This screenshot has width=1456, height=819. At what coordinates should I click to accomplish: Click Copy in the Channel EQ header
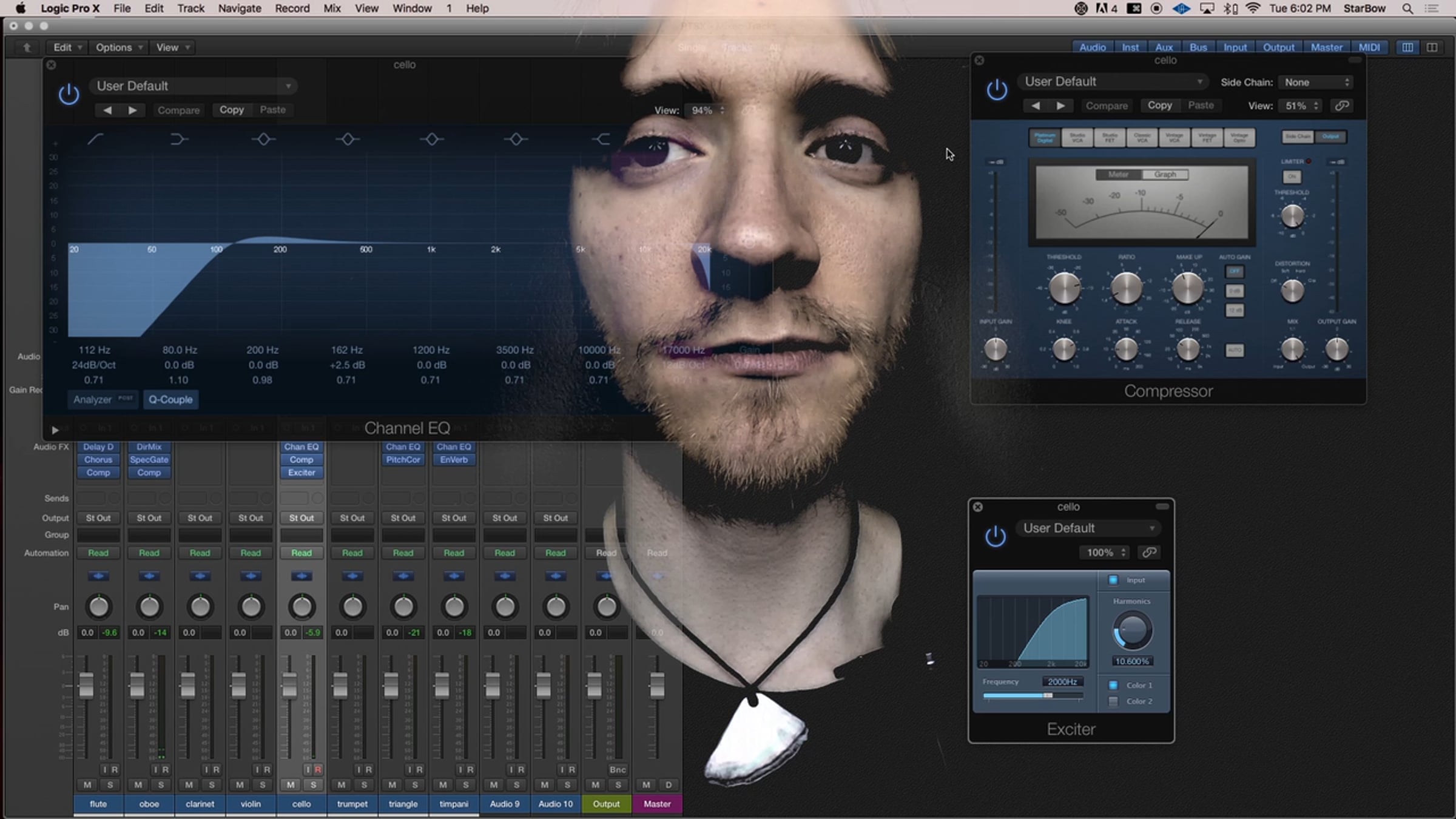coord(231,110)
